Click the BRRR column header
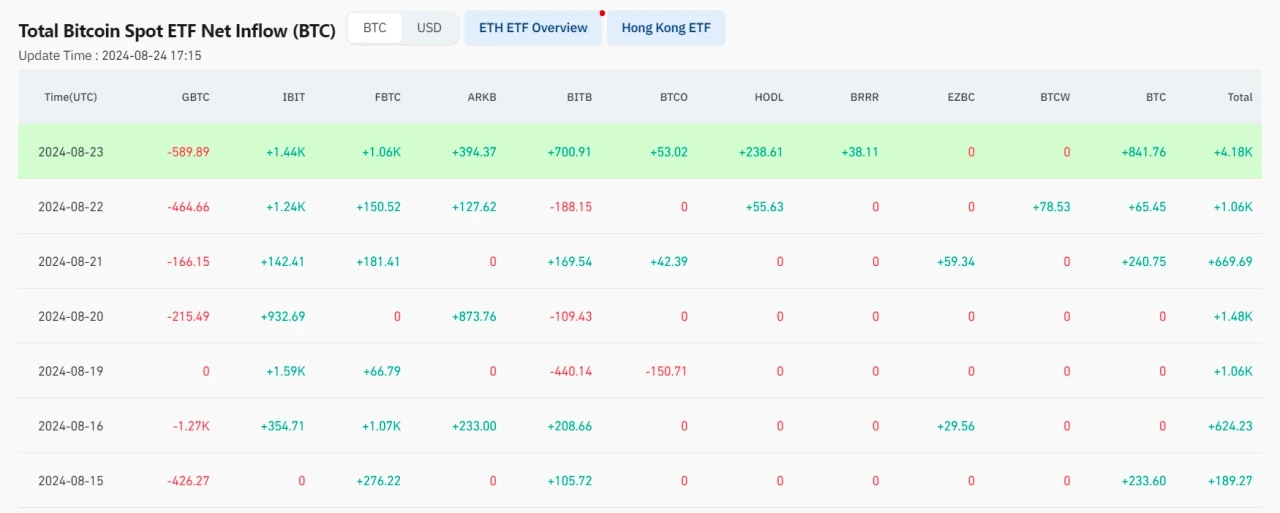This screenshot has height=513, width=1280. (x=864, y=97)
